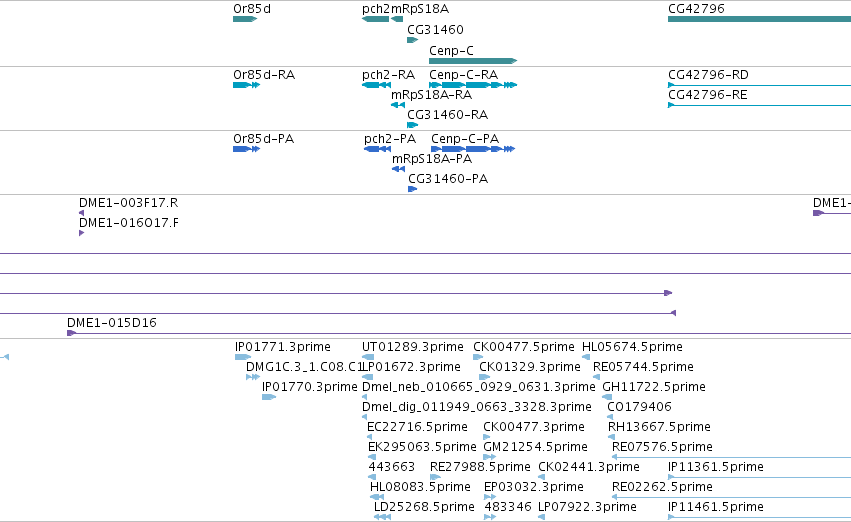Open the GM21254.5prime EST label
Image resolution: width=851 pixels, height=522 pixels.
coord(535,447)
